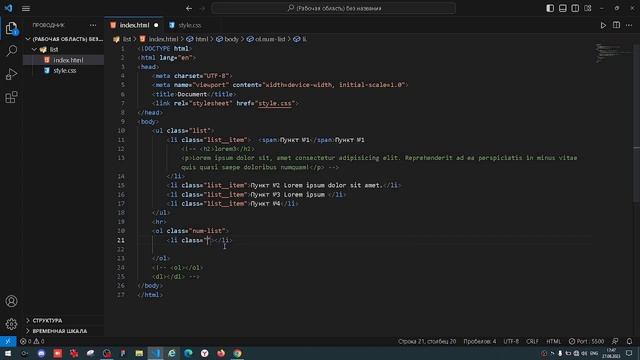This screenshot has height=360, width=640.
Task: Change language mode via HTML indicator
Action: coord(553,341)
